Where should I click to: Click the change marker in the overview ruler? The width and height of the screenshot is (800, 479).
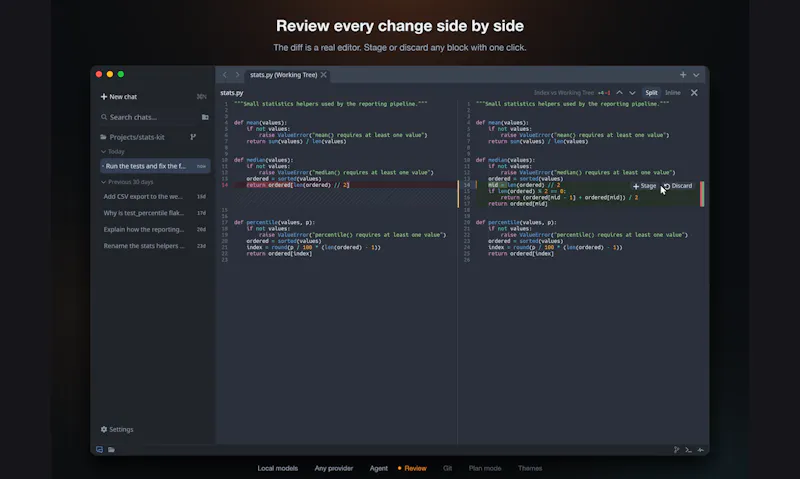coord(702,194)
